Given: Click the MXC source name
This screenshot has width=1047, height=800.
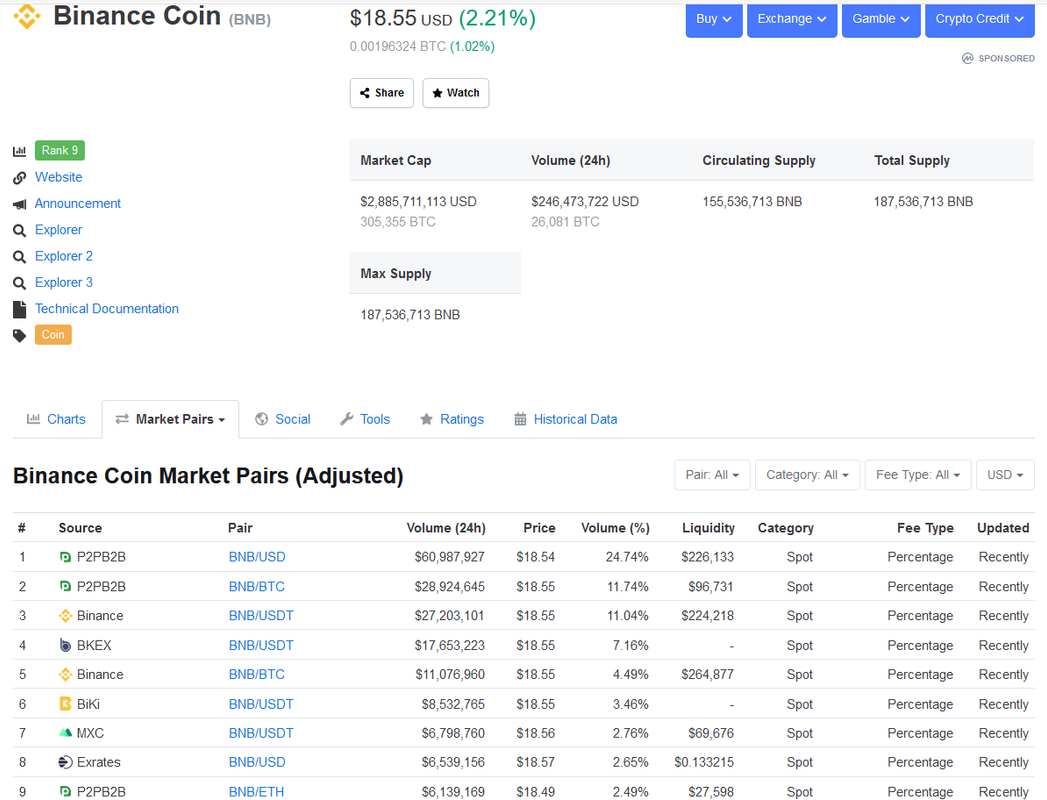Looking at the screenshot, I should [x=90, y=733].
